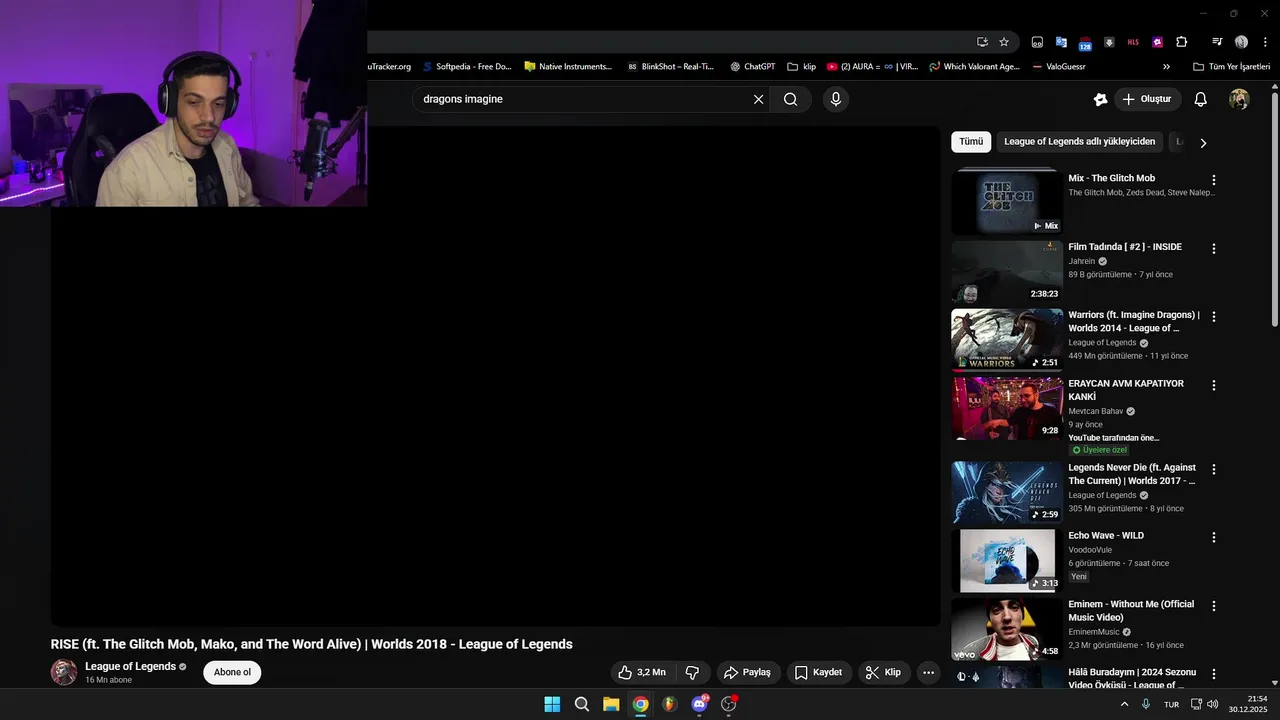Screen dimensions: 1280x720
Task: Open Legends Never Die Worlds 2017 thumbnail
Action: [x=1007, y=492]
